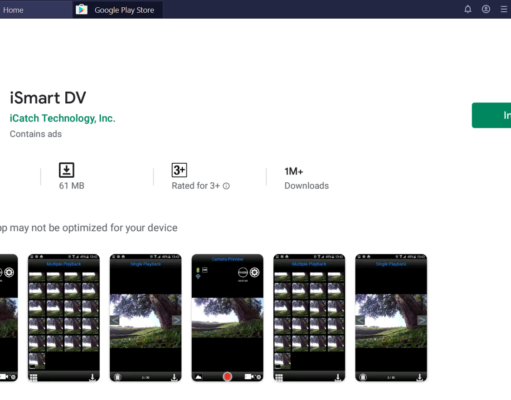Open iCatch Technology, Inc. developer link

coord(62,118)
